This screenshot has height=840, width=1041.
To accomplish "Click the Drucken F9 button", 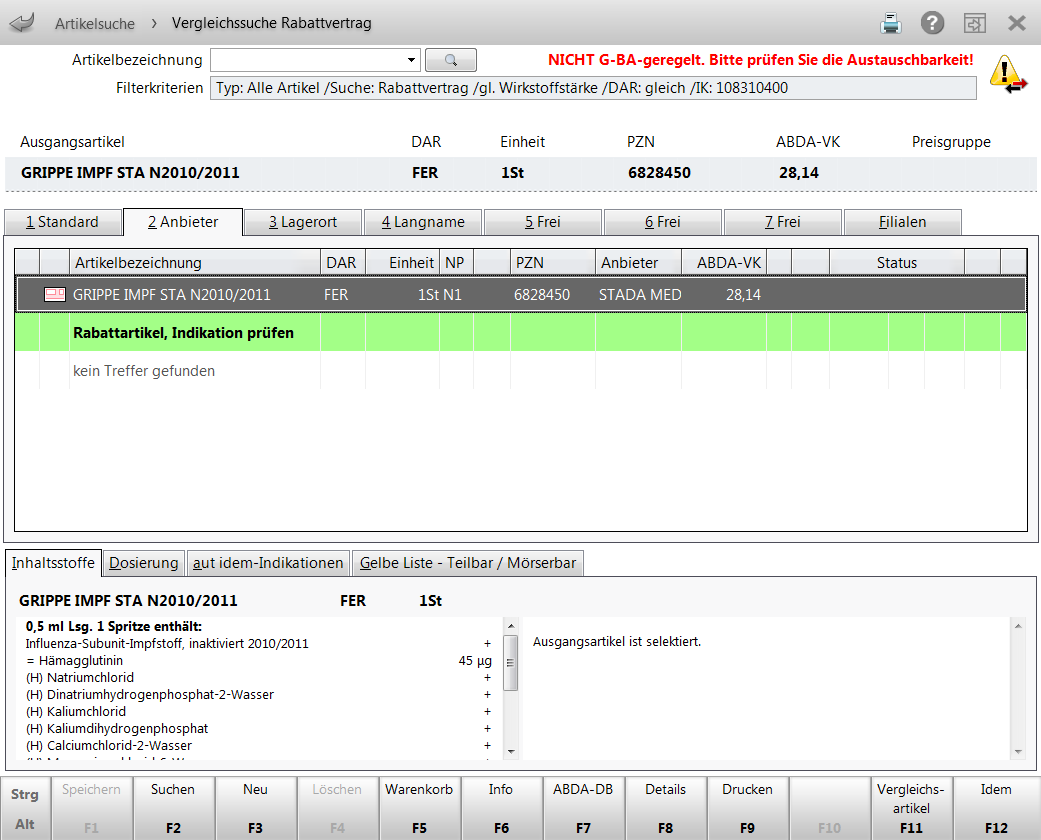I will pyautogui.click(x=748, y=808).
